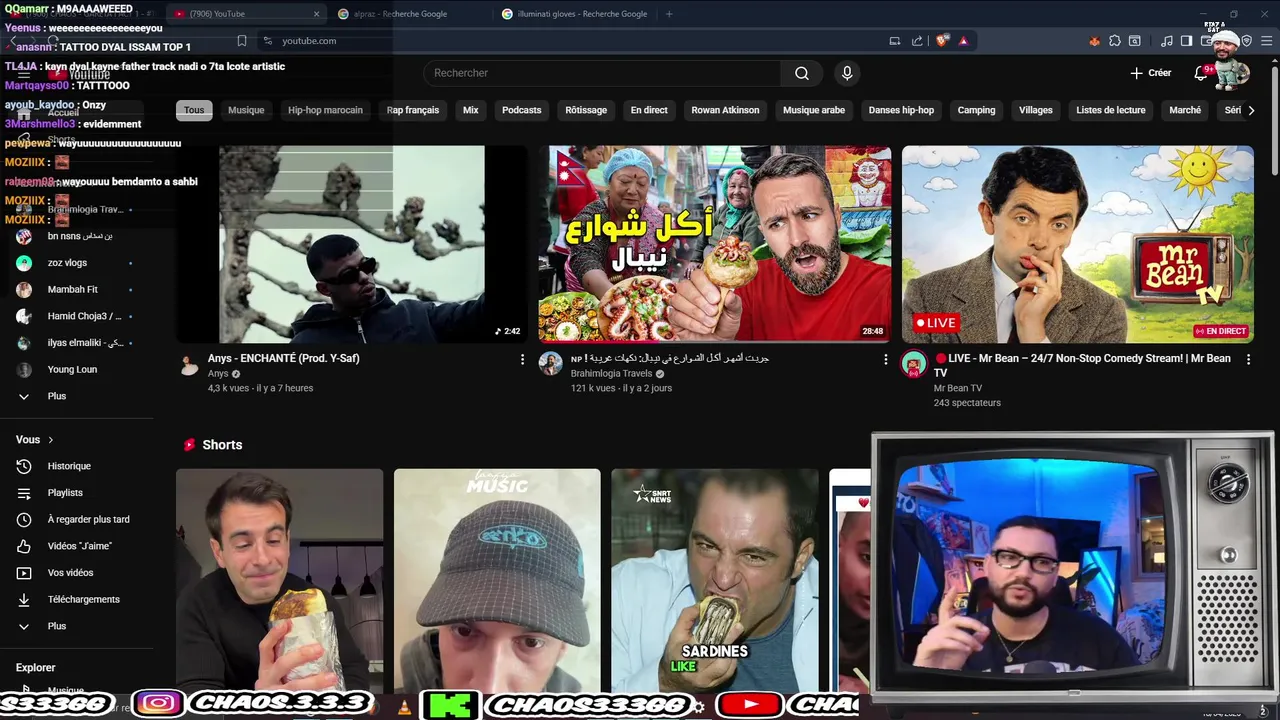Click the install app icon in address bar
The image size is (1280, 720).
(895, 41)
